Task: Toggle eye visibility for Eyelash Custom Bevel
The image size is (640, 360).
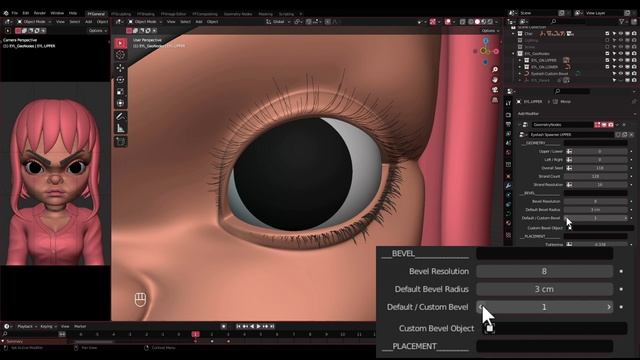Action: click(x=621, y=73)
